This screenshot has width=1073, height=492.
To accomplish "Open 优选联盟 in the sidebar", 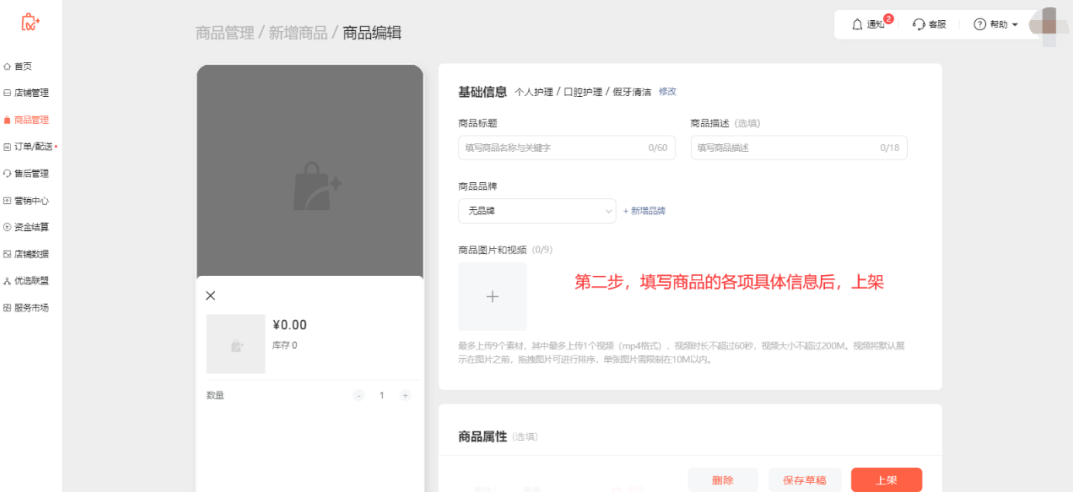I will (x=26, y=281).
